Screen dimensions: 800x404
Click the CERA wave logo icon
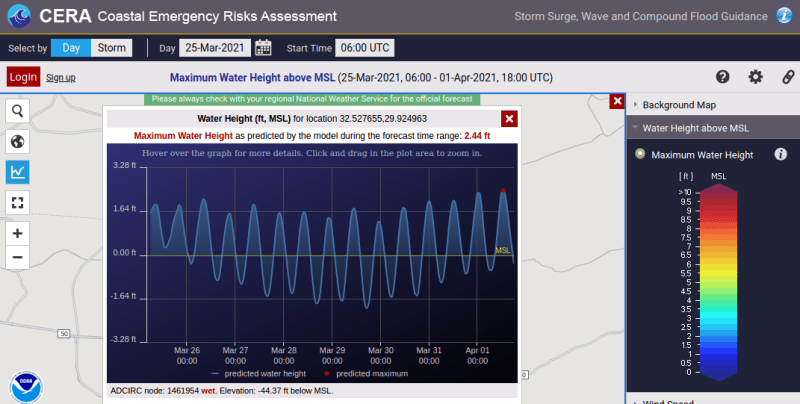tap(19, 16)
